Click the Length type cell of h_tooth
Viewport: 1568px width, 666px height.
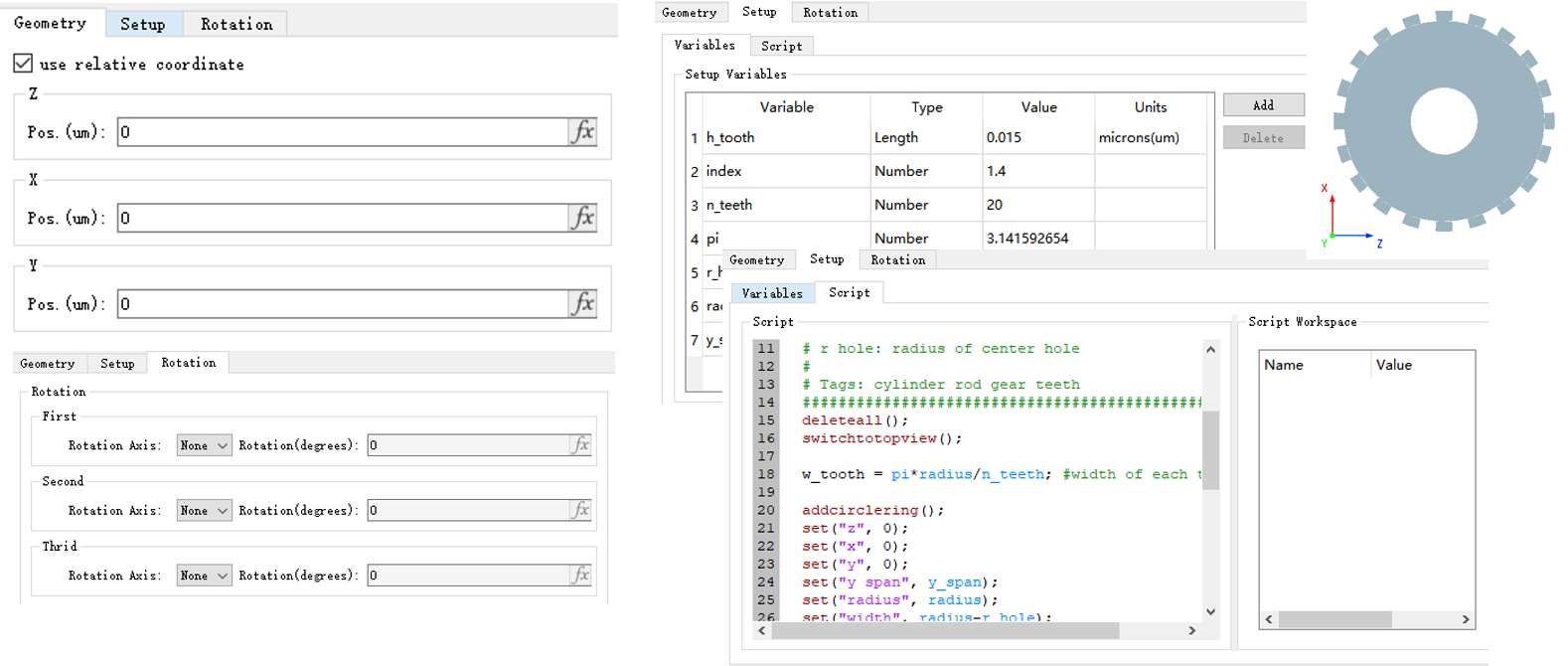pyautogui.click(x=926, y=137)
